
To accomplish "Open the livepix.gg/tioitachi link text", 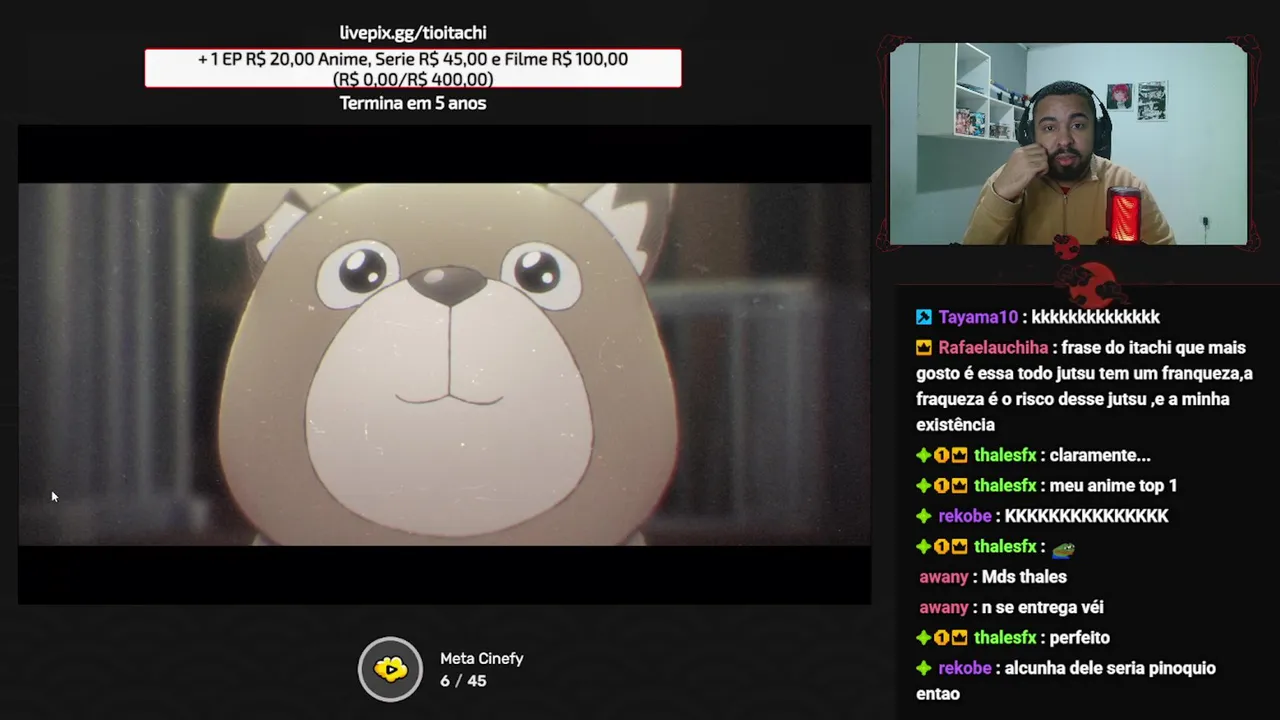I will point(413,33).
